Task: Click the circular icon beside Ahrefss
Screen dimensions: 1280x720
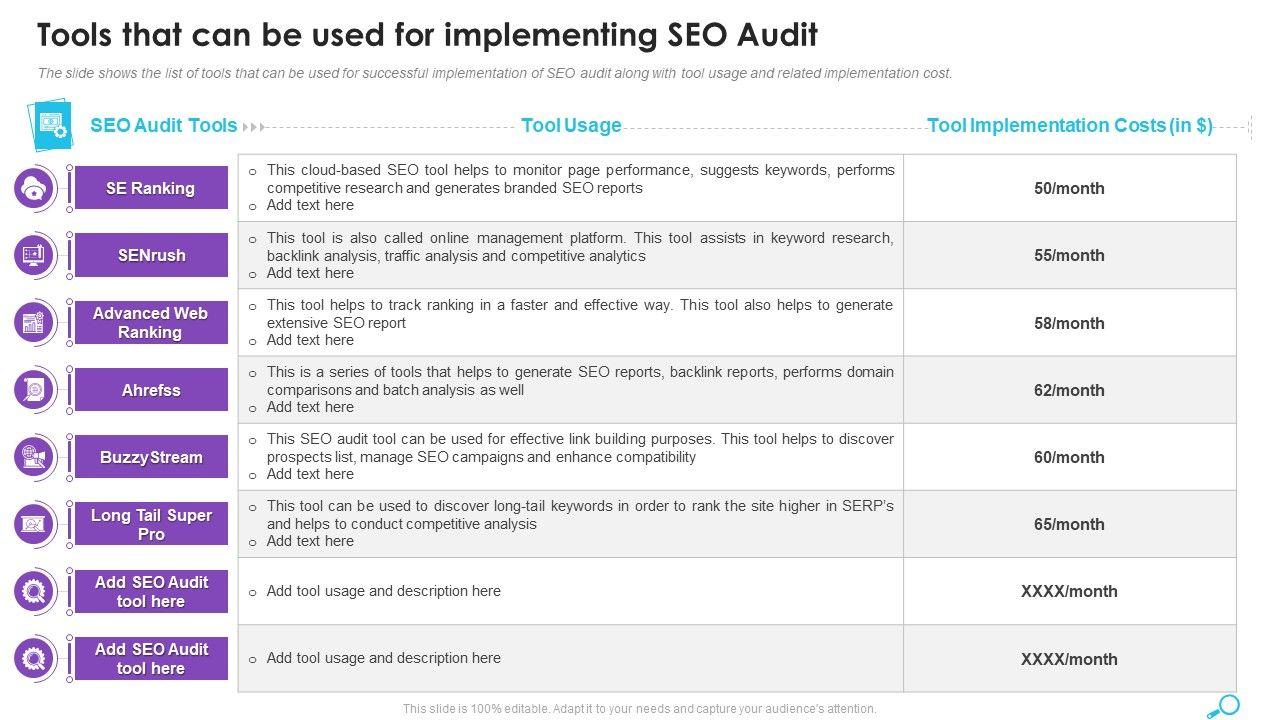Action: [x=35, y=390]
